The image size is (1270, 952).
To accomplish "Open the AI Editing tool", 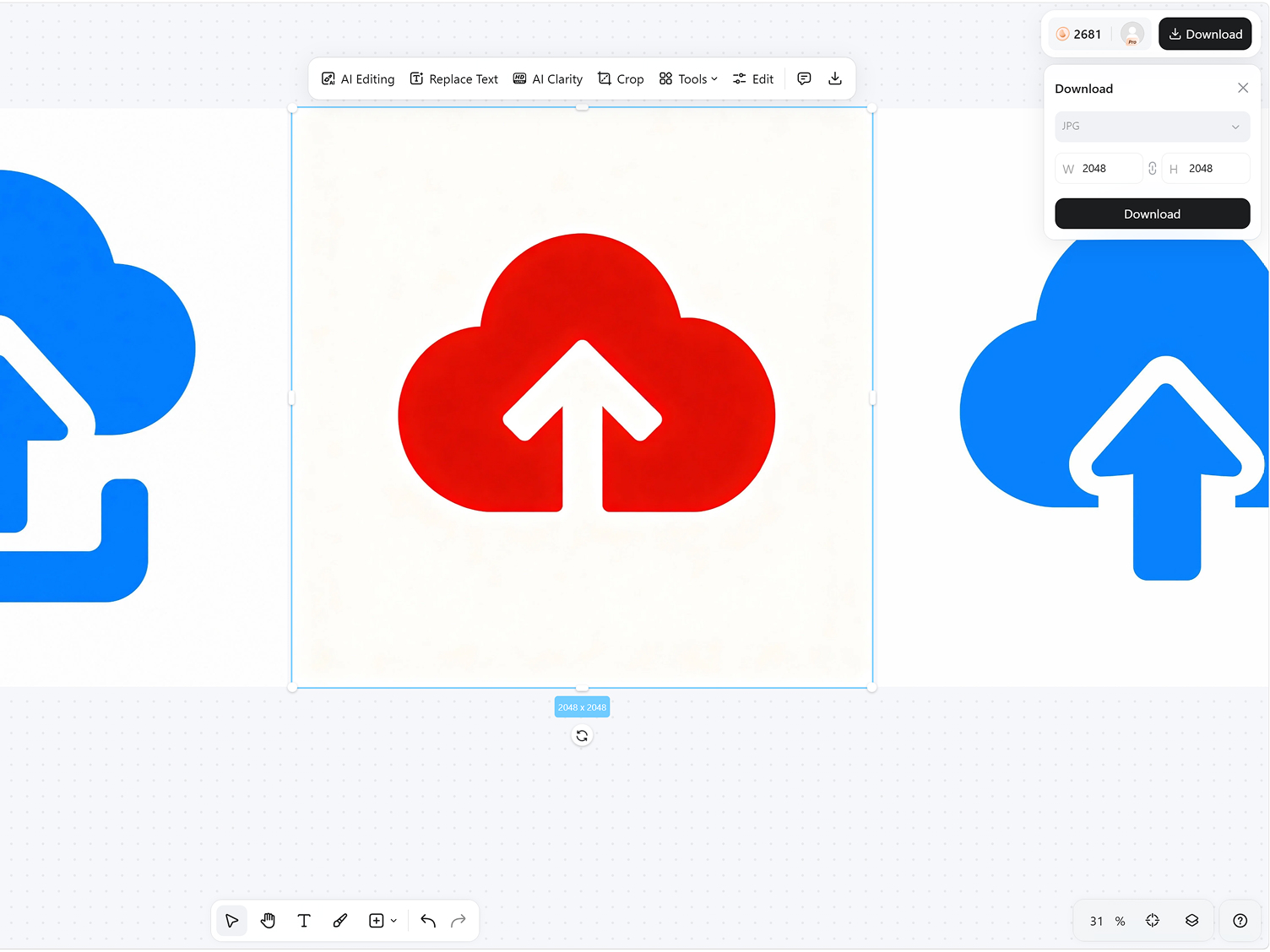I will (358, 79).
